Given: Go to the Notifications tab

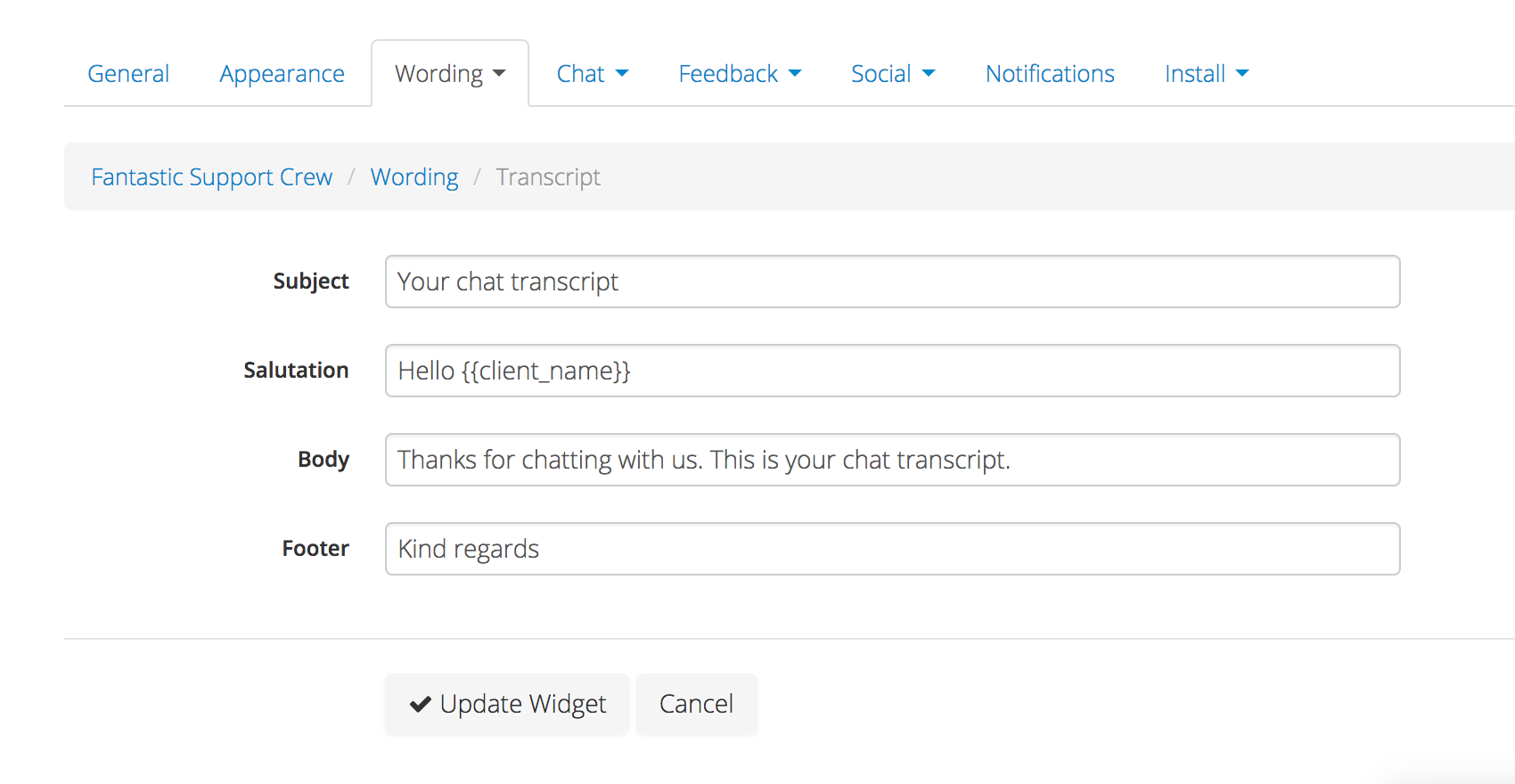Looking at the screenshot, I should click(x=1050, y=74).
